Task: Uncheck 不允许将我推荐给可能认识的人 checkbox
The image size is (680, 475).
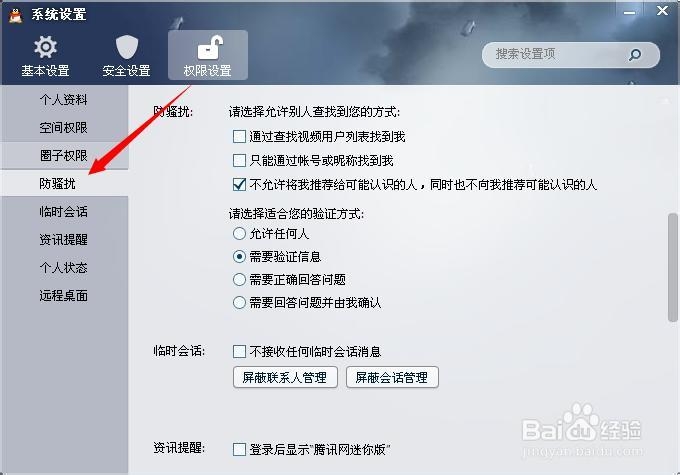Action: click(239, 185)
